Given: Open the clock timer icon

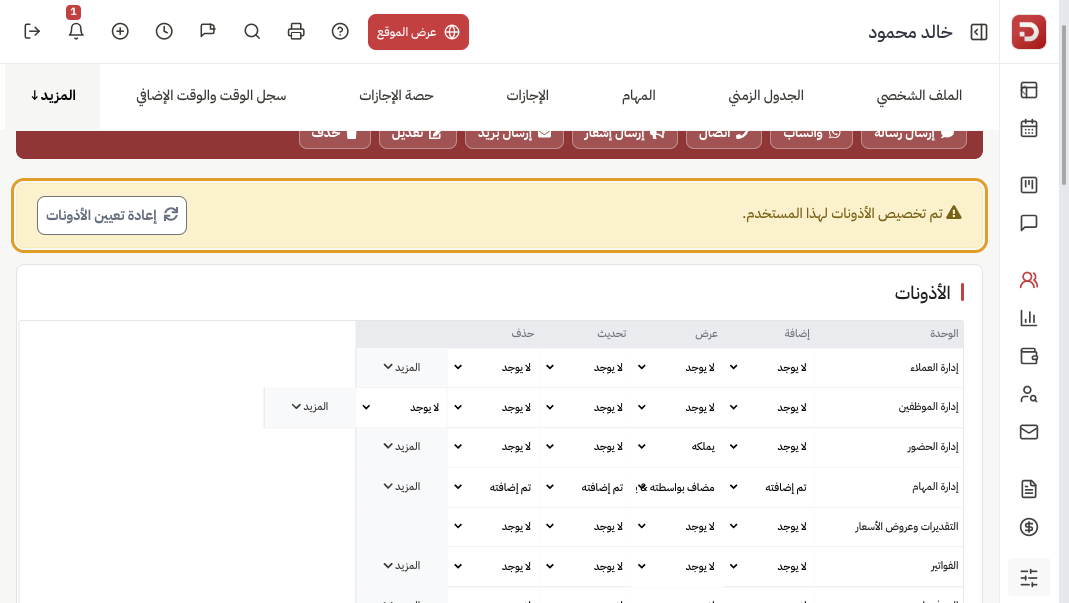Looking at the screenshot, I should [164, 31].
